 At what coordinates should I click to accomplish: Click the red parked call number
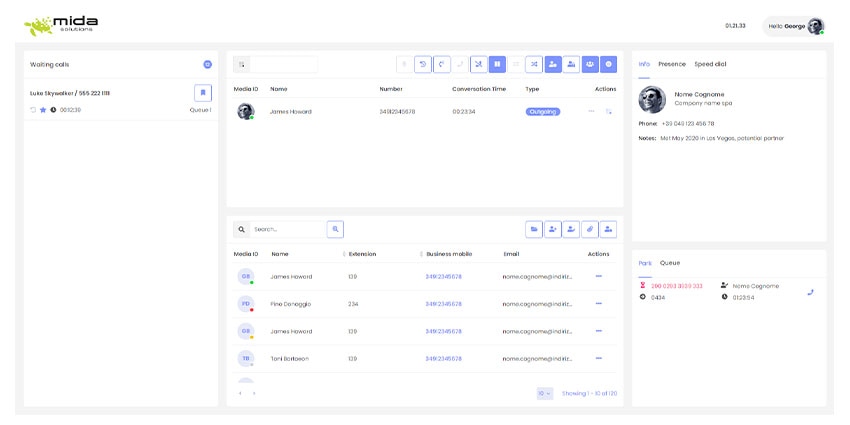pos(677,286)
